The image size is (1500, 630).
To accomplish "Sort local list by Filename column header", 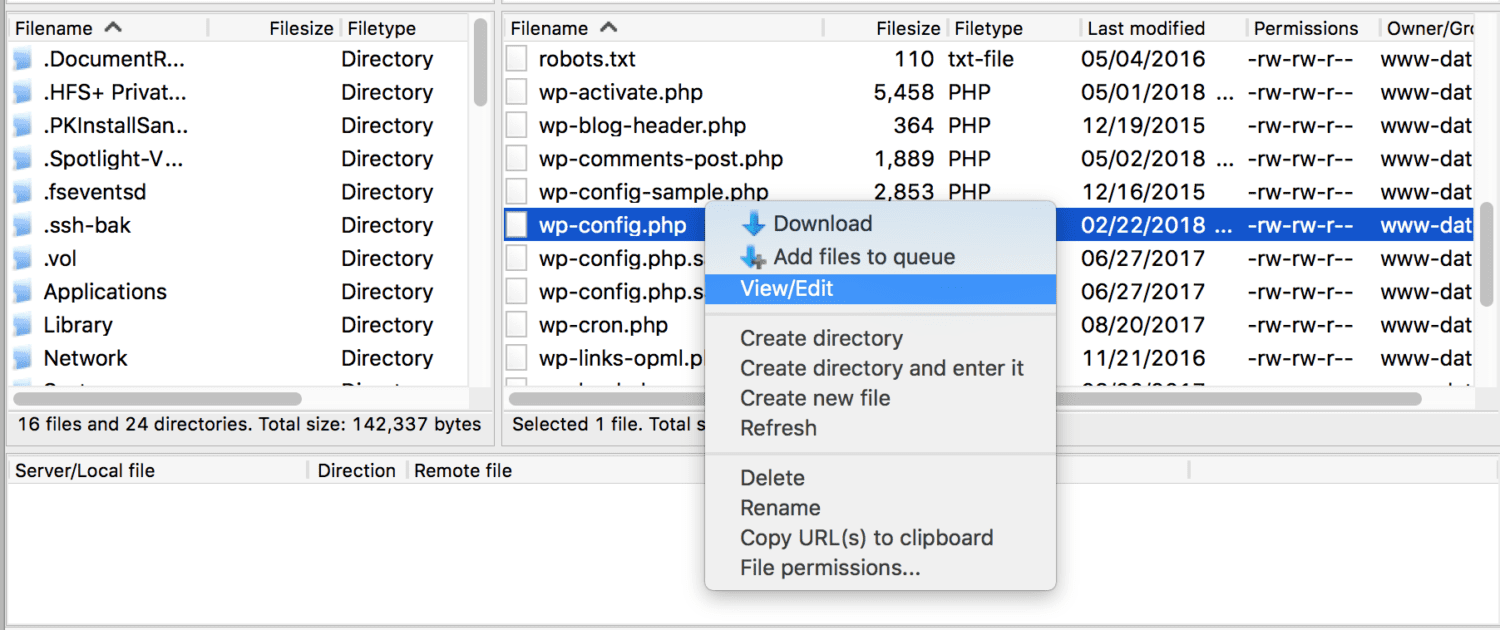I will click(x=54, y=28).
